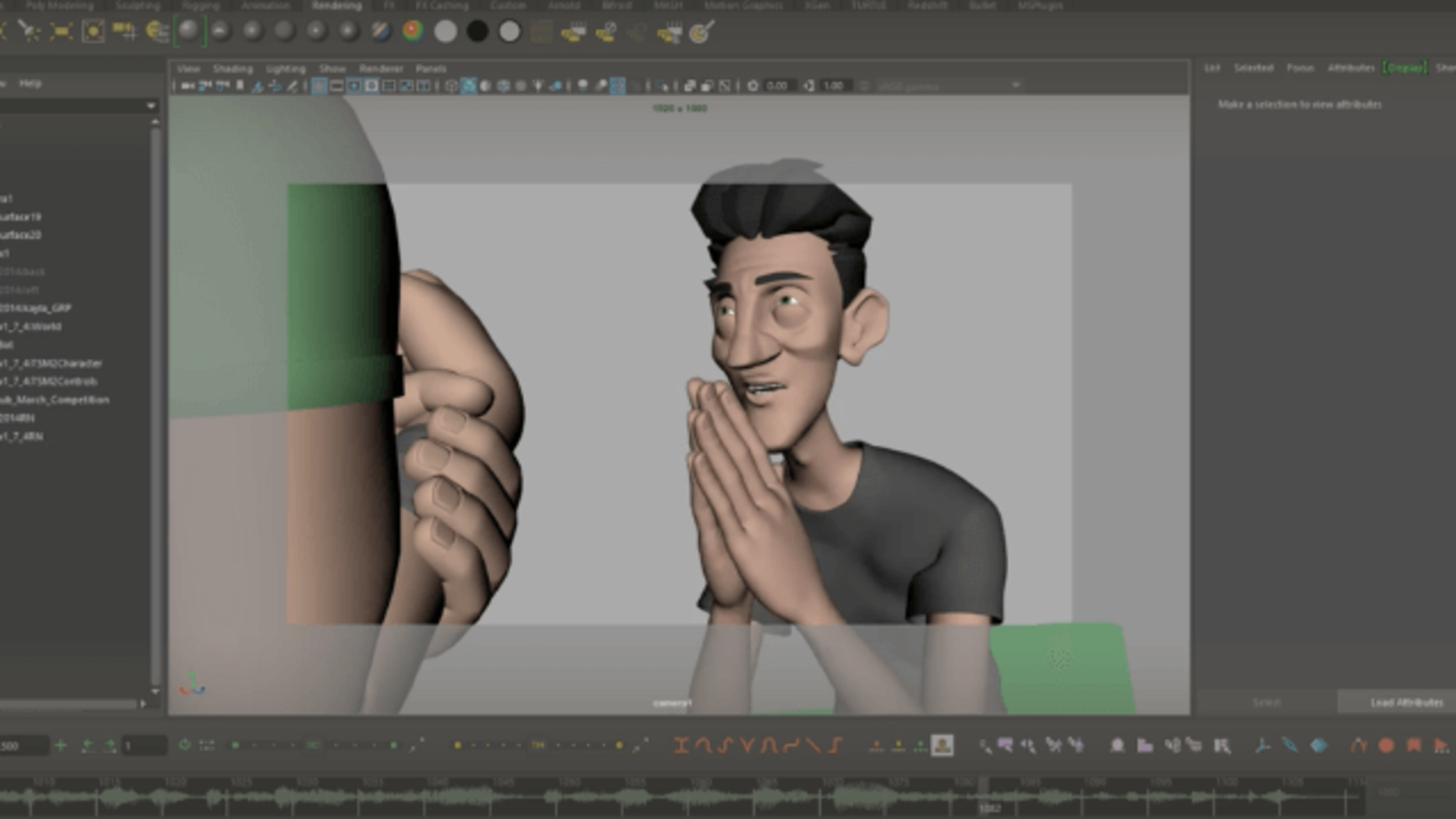
Task: Click the green-bracketed gray sphere shelf icon
Action: click(x=189, y=31)
